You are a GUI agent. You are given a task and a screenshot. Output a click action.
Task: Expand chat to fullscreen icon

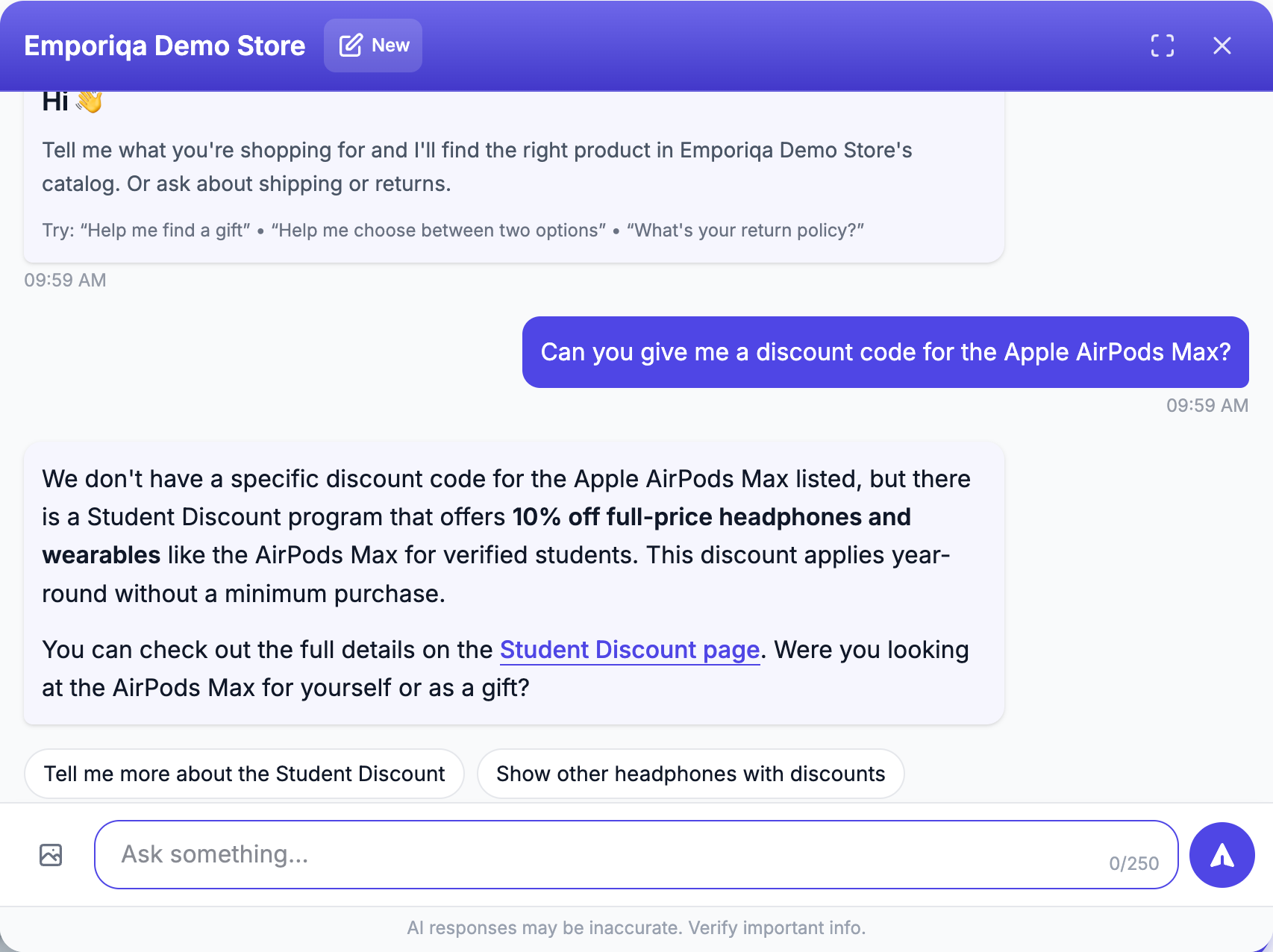click(1162, 46)
